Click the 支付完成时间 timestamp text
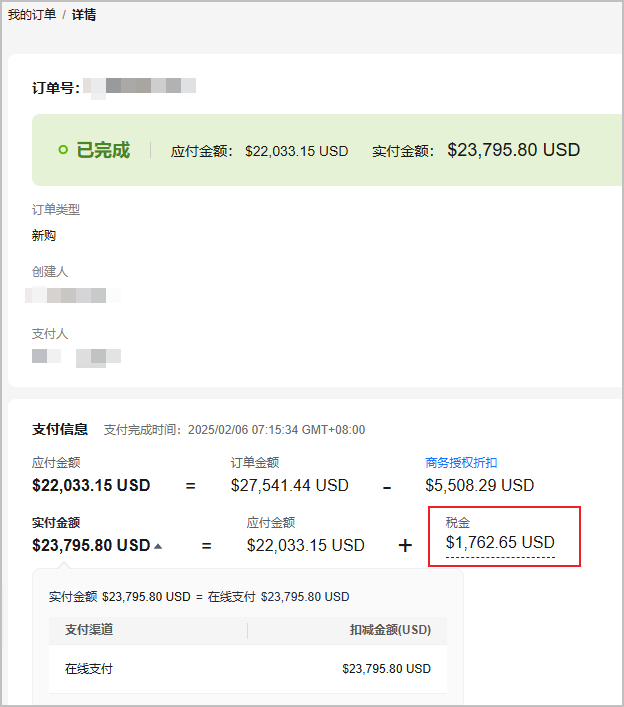The height and width of the screenshot is (707, 624). (234, 430)
